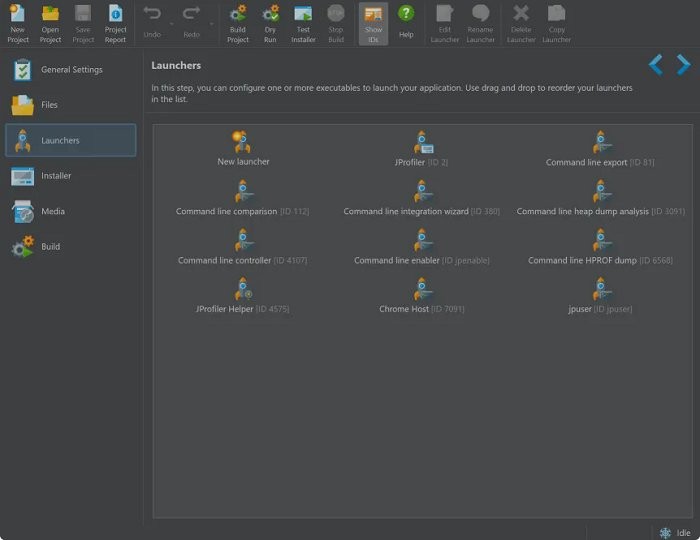The image size is (700, 540).
Task: Go to previous step with left arrow
Action: [x=656, y=66]
